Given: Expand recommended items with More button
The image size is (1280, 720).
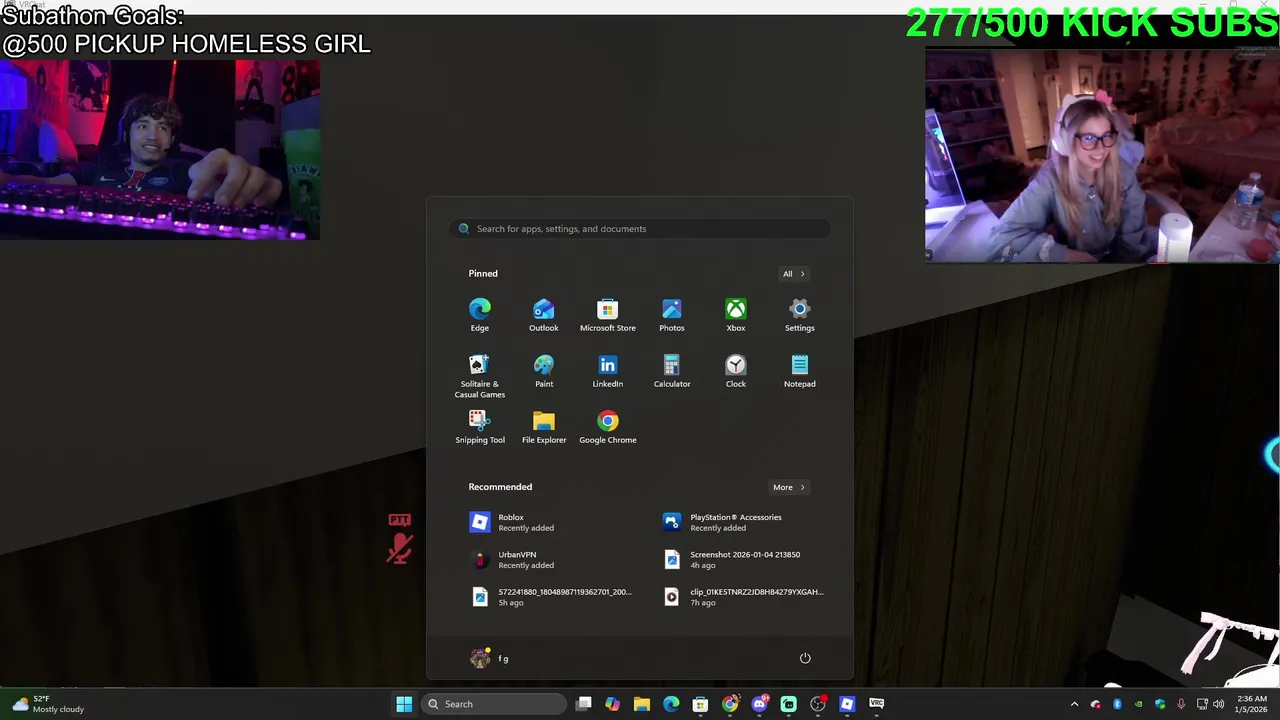Looking at the screenshot, I should pyautogui.click(x=788, y=487).
